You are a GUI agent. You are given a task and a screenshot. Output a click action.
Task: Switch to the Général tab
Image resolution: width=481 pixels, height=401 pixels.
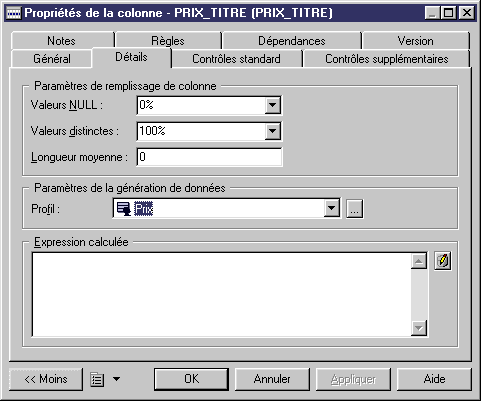pos(52,59)
